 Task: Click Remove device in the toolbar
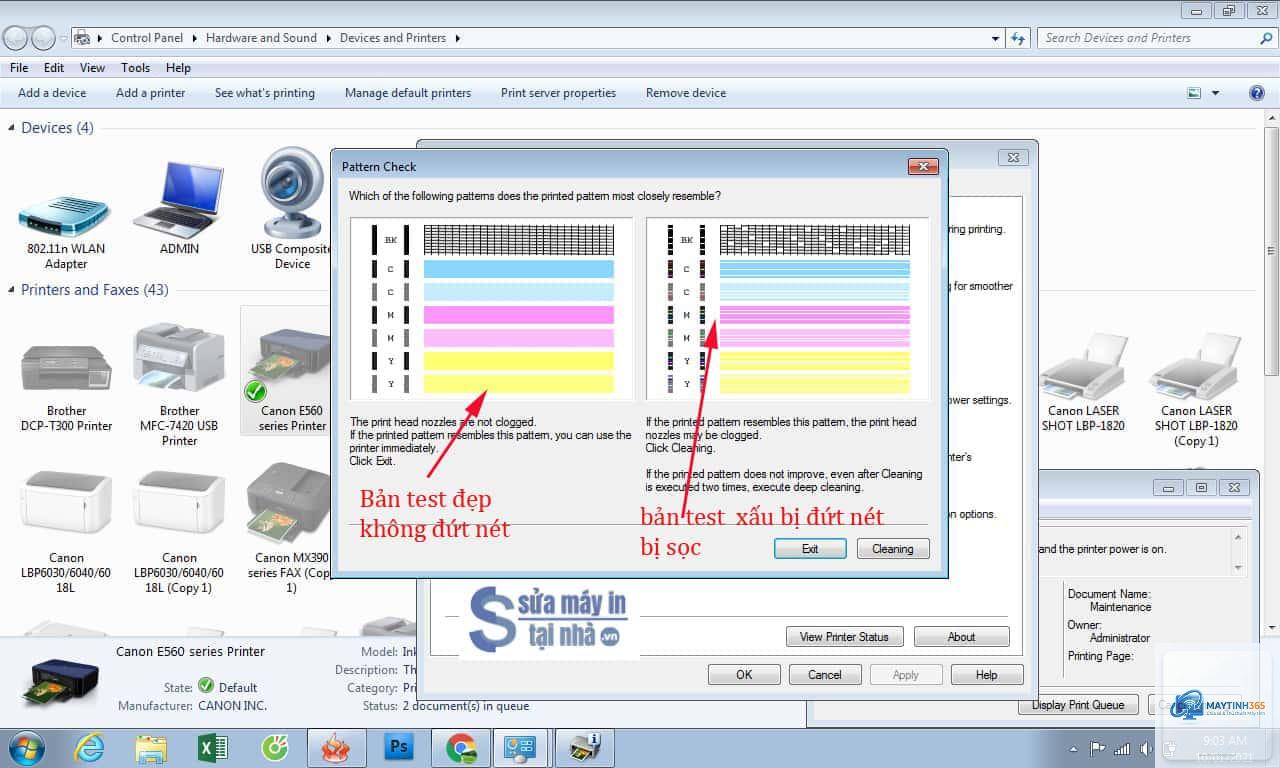tap(686, 93)
